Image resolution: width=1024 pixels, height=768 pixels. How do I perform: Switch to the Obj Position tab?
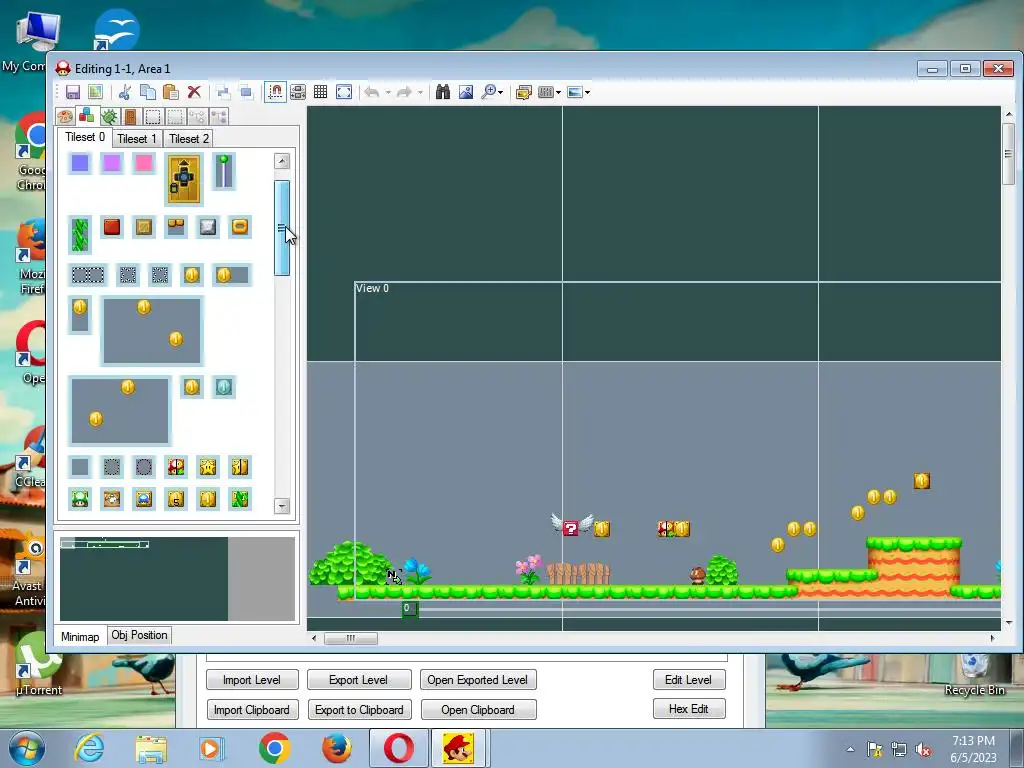(x=139, y=635)
